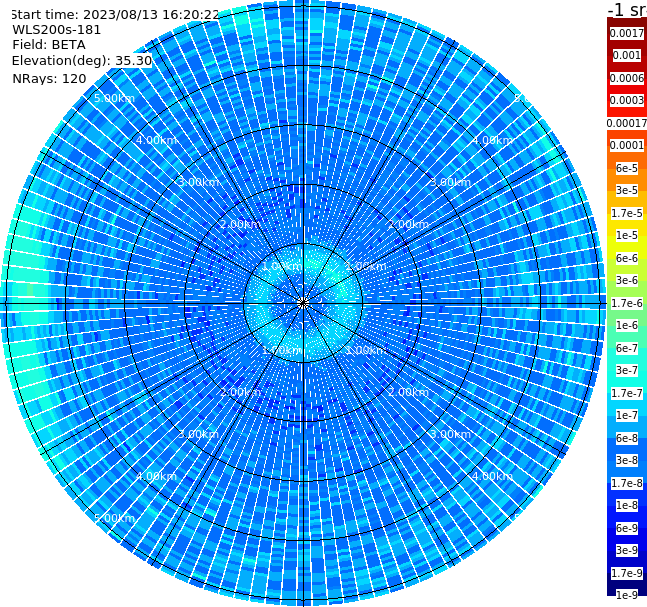Click the '-1 sr' colorbar unit title
This screenshot has width=647, height=607.
[627, 9]
